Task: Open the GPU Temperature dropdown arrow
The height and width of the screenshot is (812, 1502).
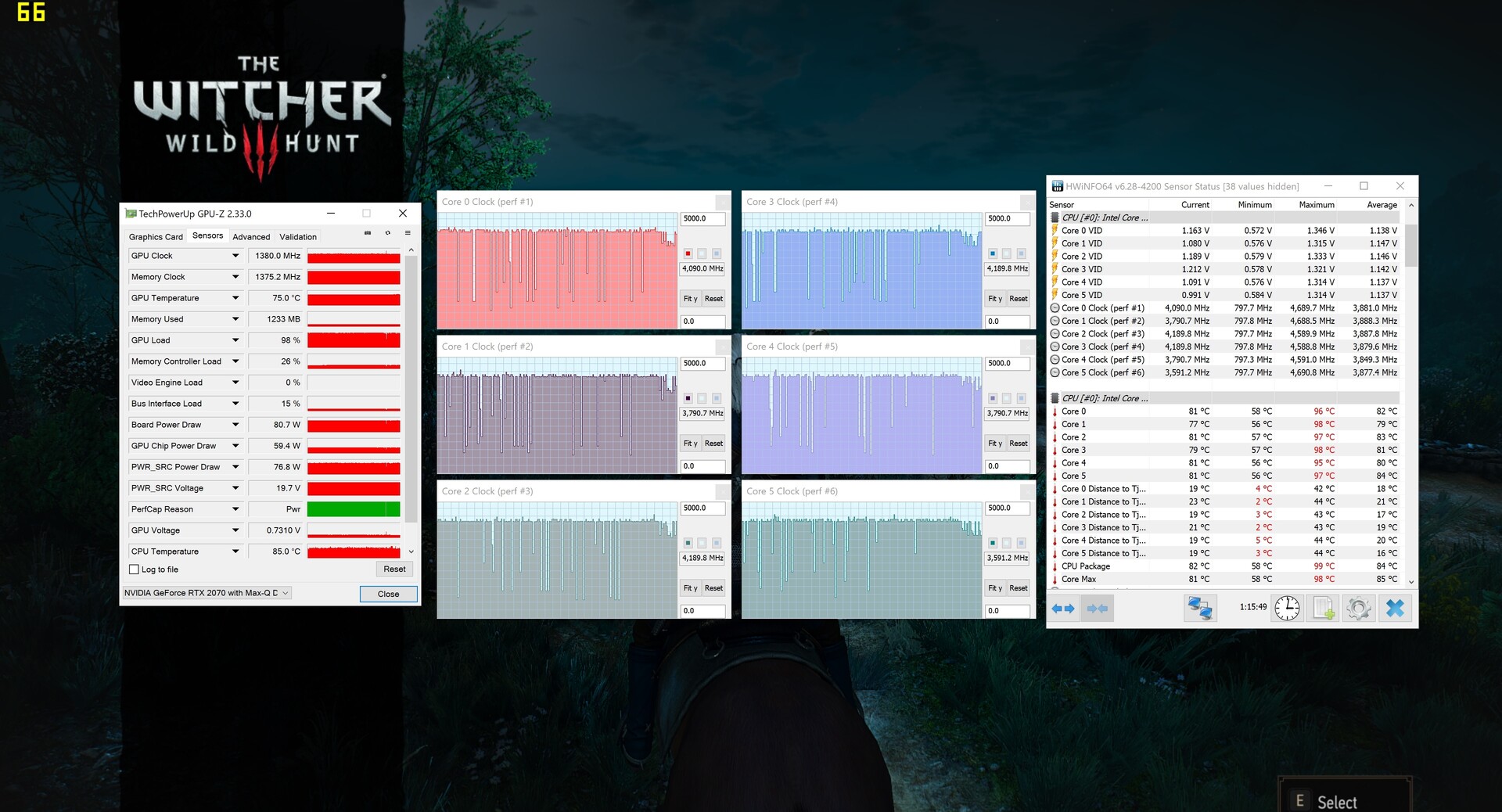Action: click(235, 298)
